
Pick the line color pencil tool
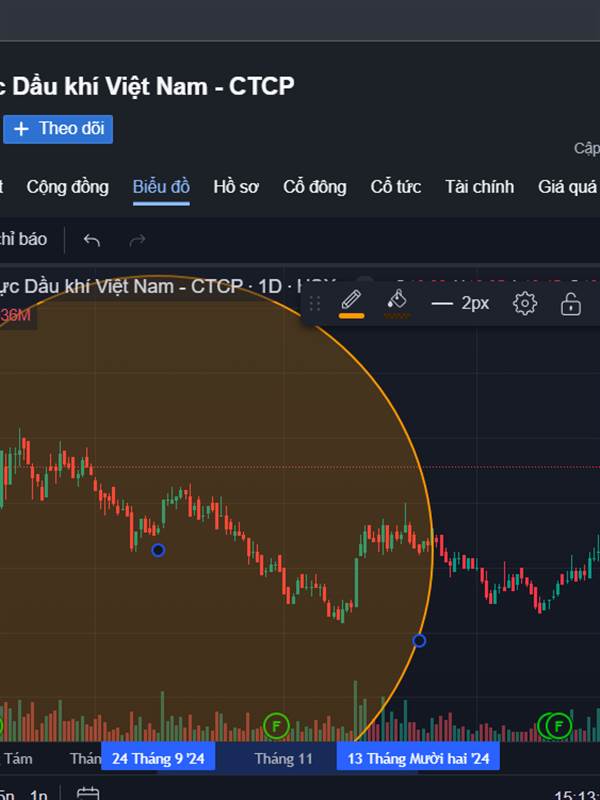(351, 303)
